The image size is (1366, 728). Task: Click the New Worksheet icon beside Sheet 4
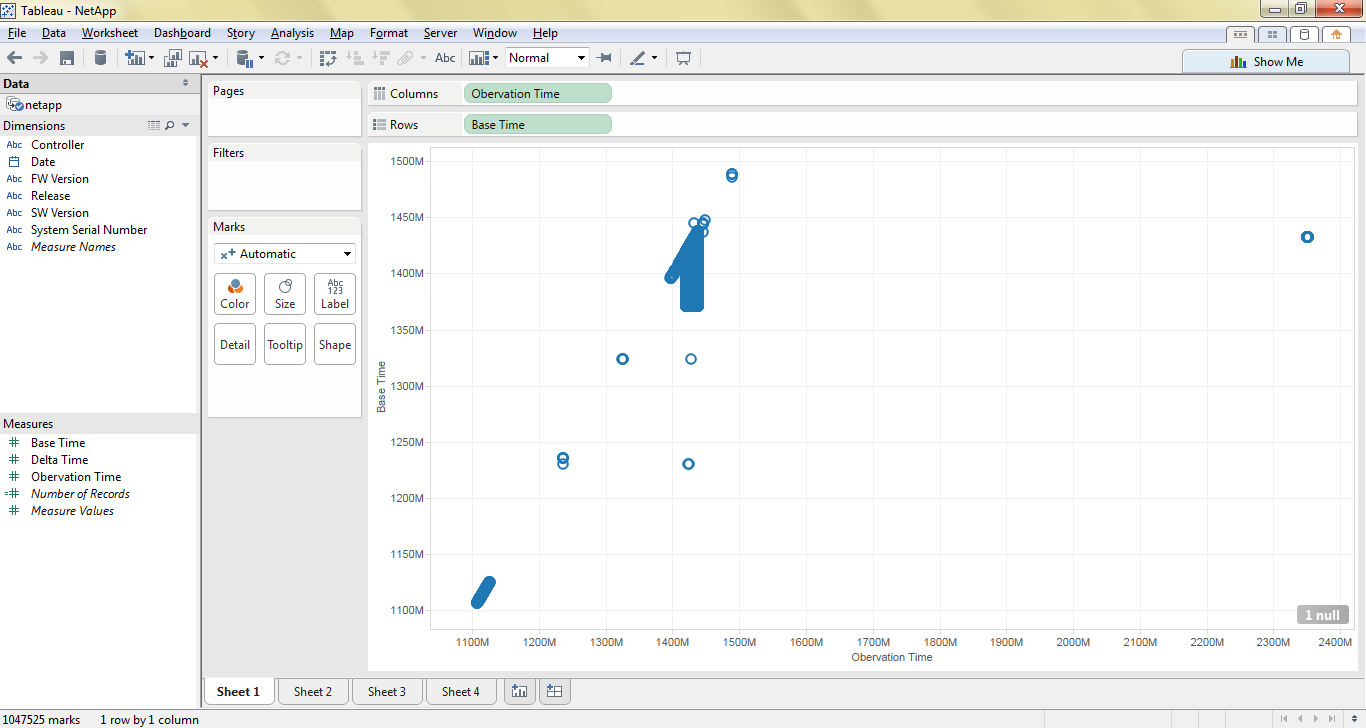pos(519,691)
